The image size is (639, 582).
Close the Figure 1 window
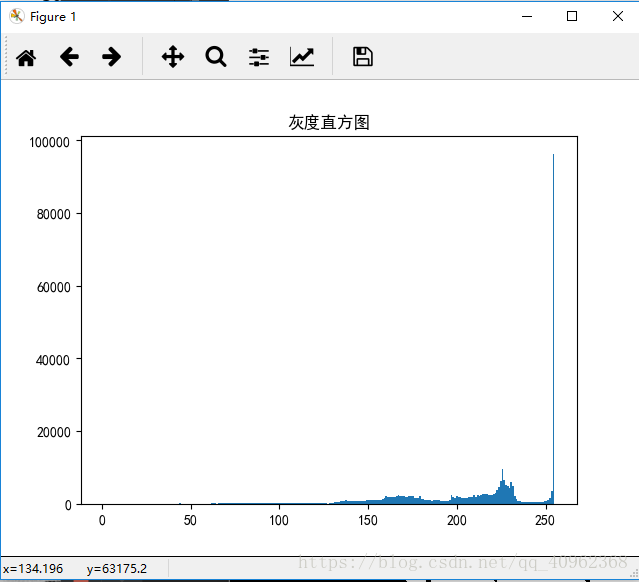[618, 16]
